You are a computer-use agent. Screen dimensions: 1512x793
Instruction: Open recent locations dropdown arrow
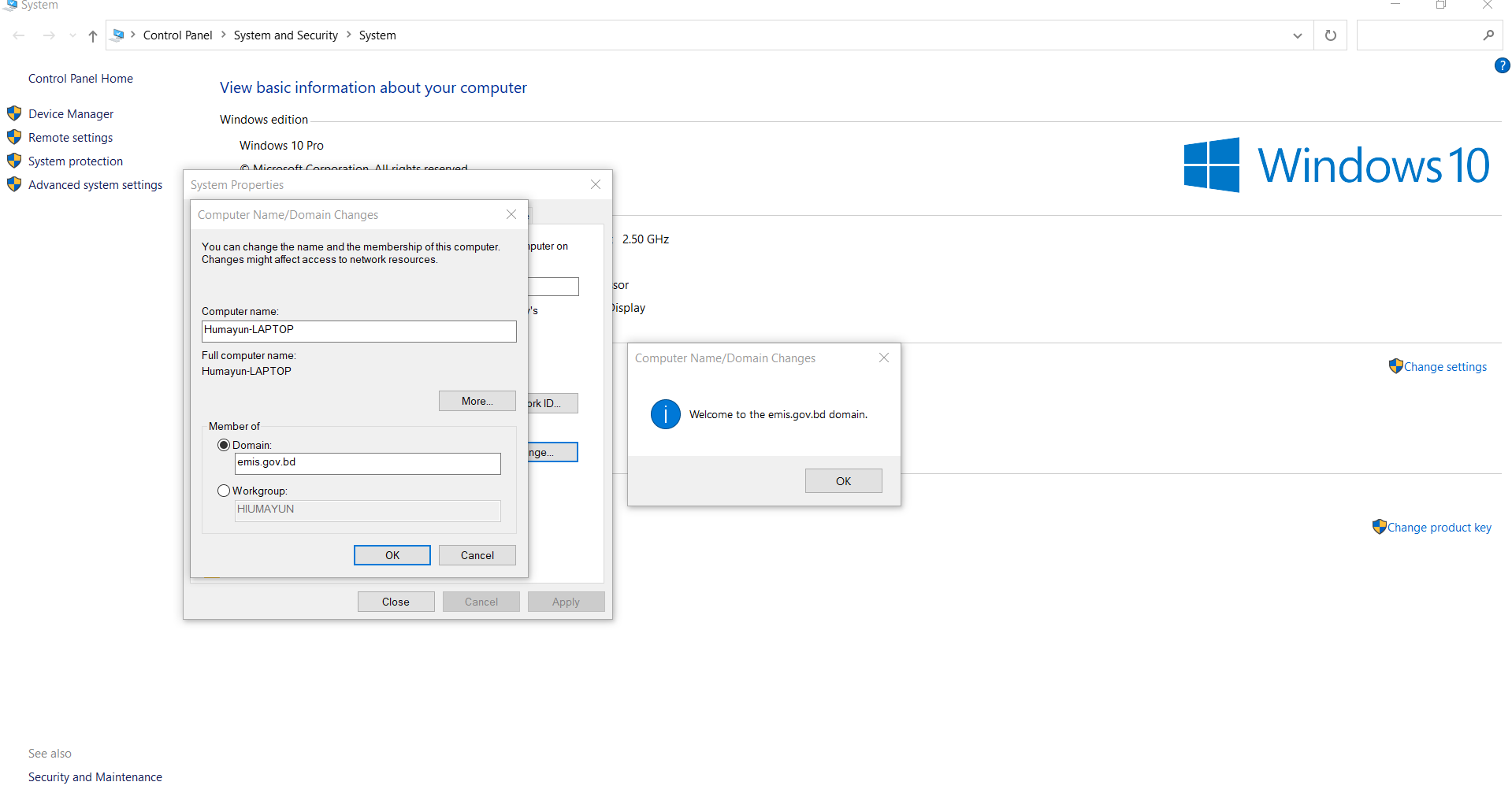coord(72,35)
